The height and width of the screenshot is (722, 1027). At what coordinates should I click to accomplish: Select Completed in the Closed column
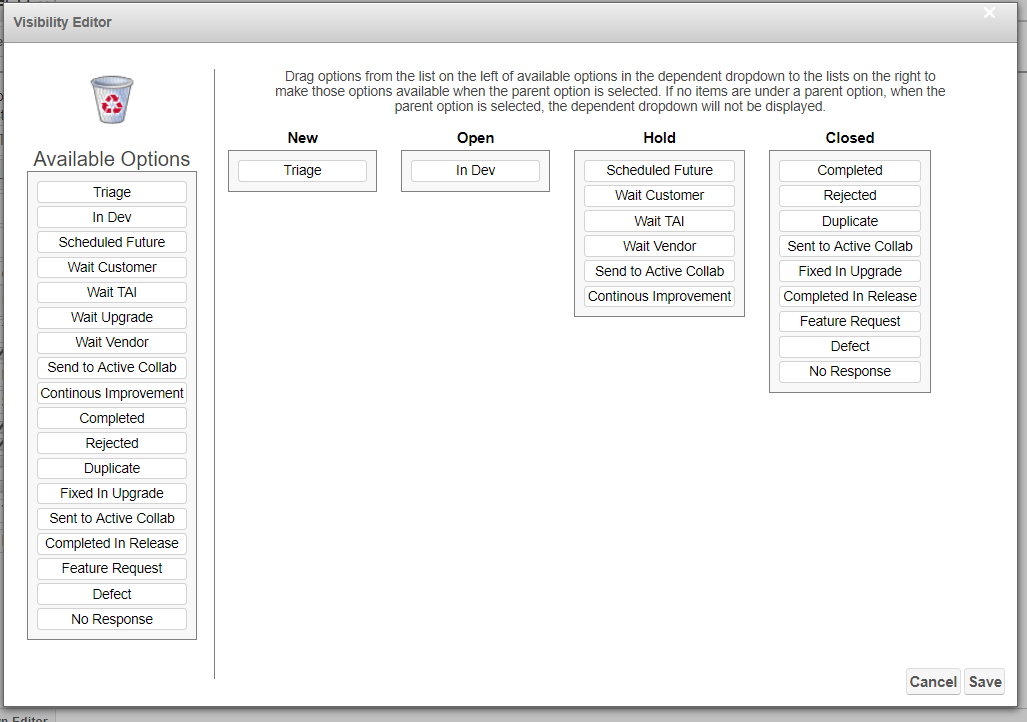click(849, 171)
